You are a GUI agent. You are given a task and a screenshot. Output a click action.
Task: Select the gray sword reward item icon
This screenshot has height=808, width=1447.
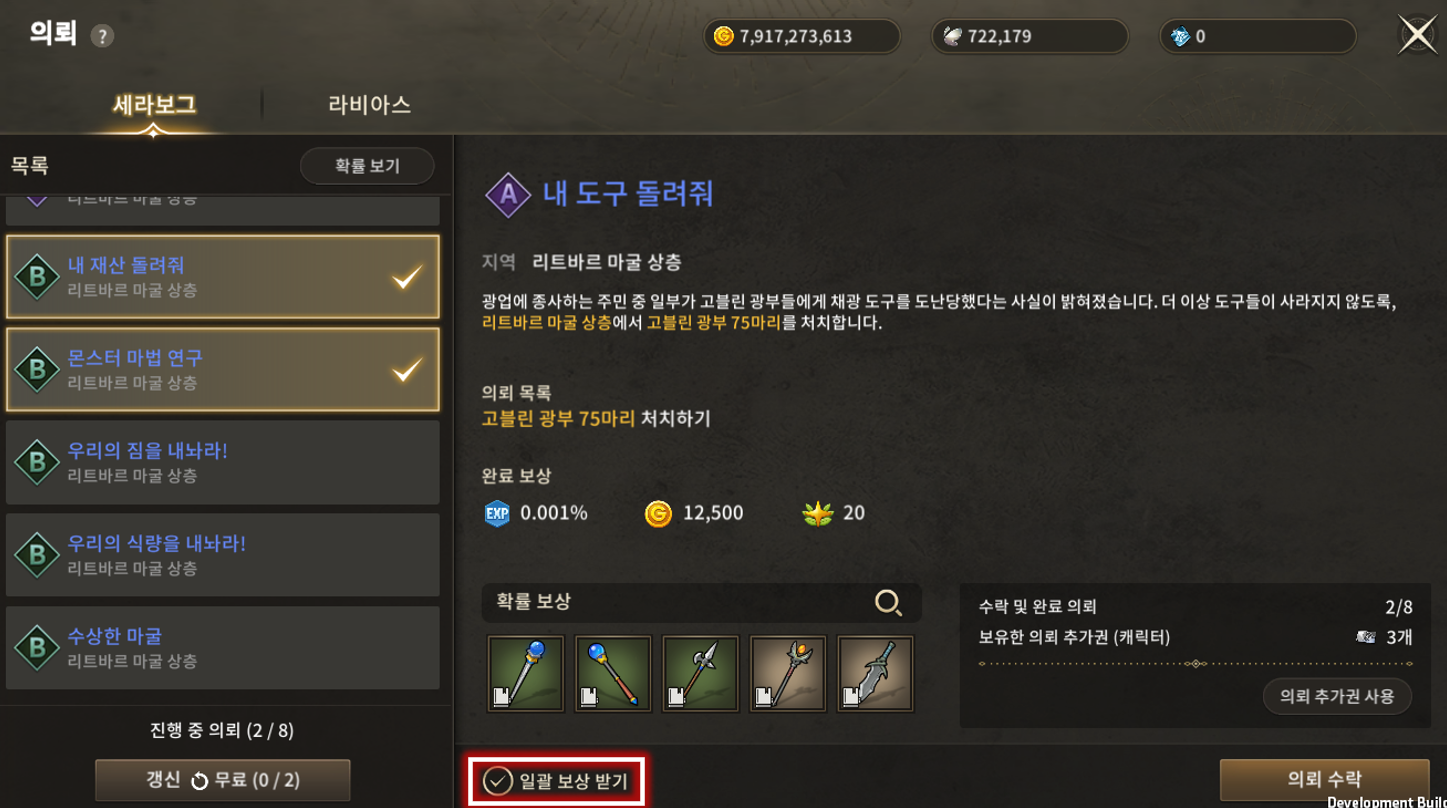click(x=876, y=674)
